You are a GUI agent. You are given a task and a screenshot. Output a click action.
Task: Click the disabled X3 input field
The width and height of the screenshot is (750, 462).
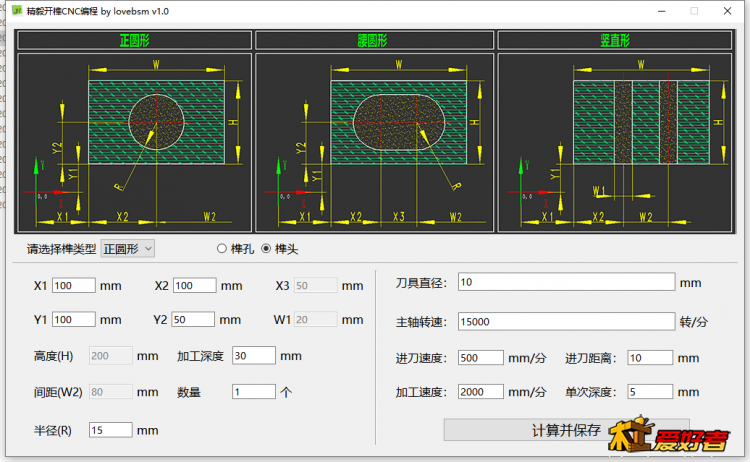(316, 286)
